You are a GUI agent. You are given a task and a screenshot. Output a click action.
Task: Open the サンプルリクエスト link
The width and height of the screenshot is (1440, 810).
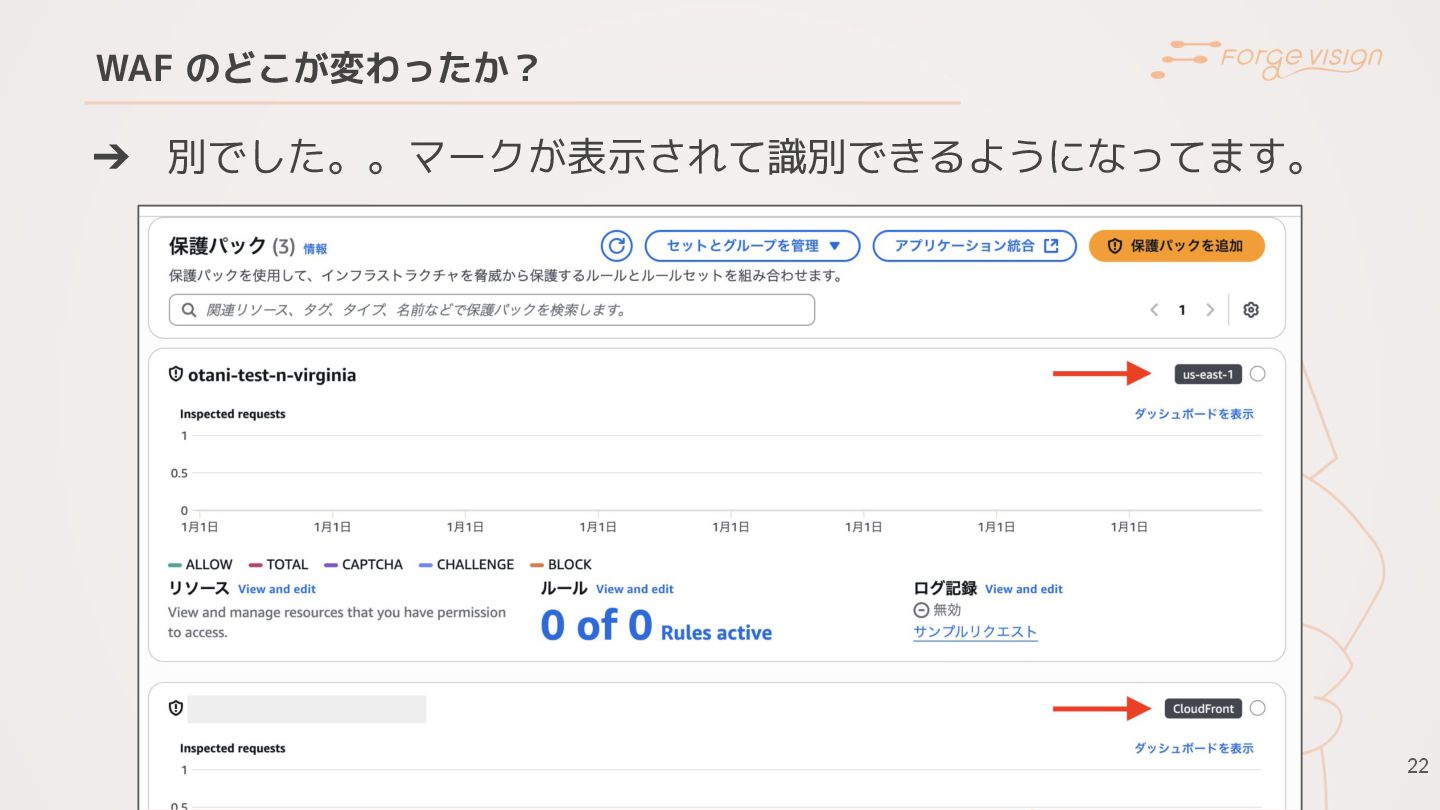(975, 632)
